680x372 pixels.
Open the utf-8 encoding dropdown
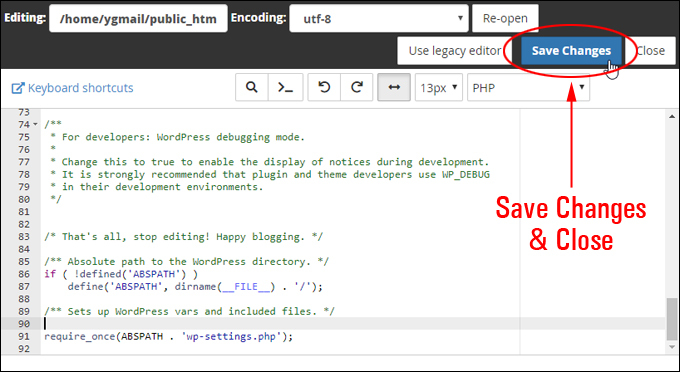click(379, 19)
